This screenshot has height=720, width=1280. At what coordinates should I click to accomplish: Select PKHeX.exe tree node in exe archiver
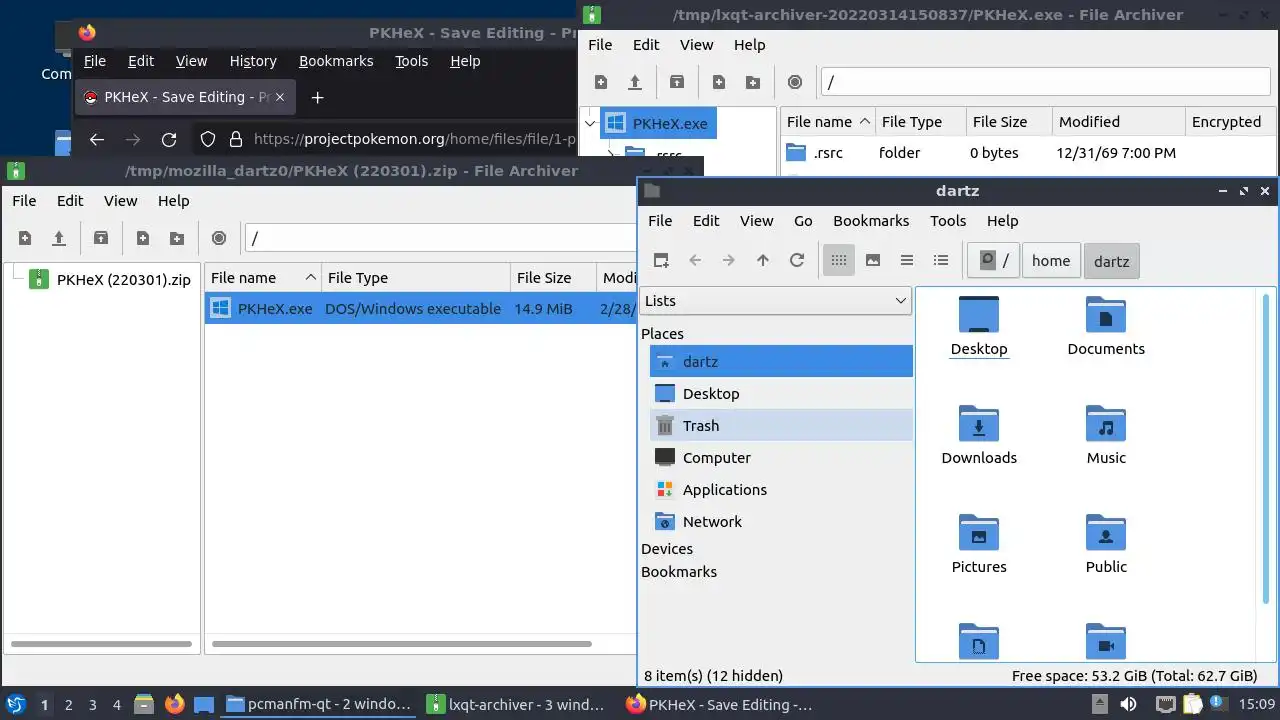click(x=658, y=124)
